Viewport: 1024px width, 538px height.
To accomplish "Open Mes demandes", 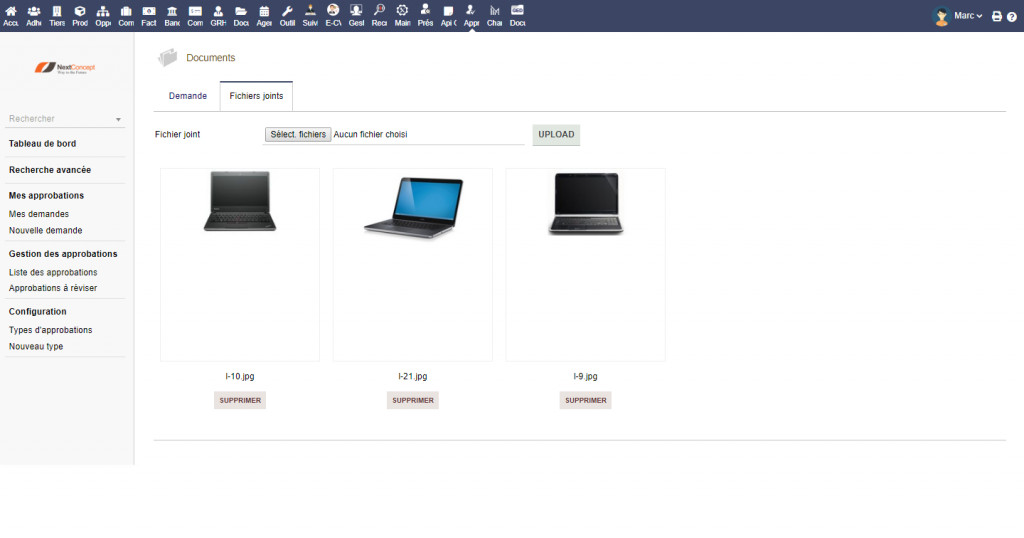I will pos(39,214).
